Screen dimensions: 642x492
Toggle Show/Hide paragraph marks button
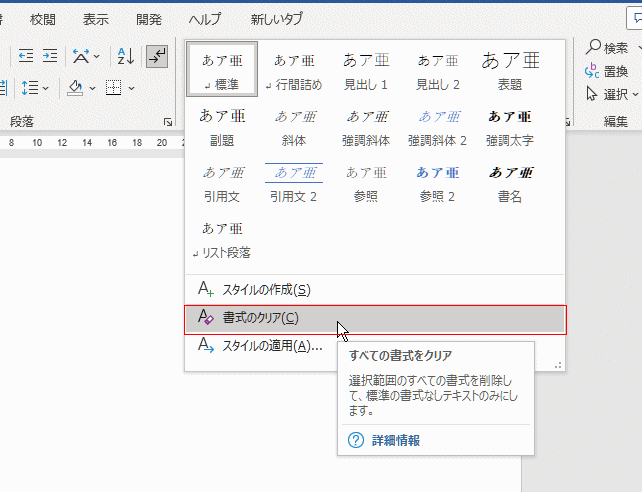coord(157,56)
